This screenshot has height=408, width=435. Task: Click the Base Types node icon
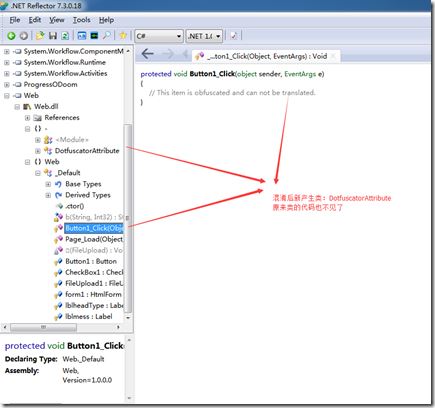(x=58, y=184)
